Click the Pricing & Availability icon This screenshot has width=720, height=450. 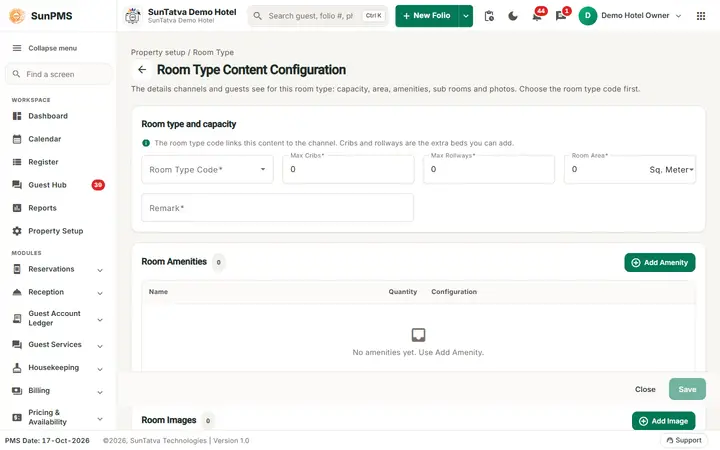tap(17, 417)
